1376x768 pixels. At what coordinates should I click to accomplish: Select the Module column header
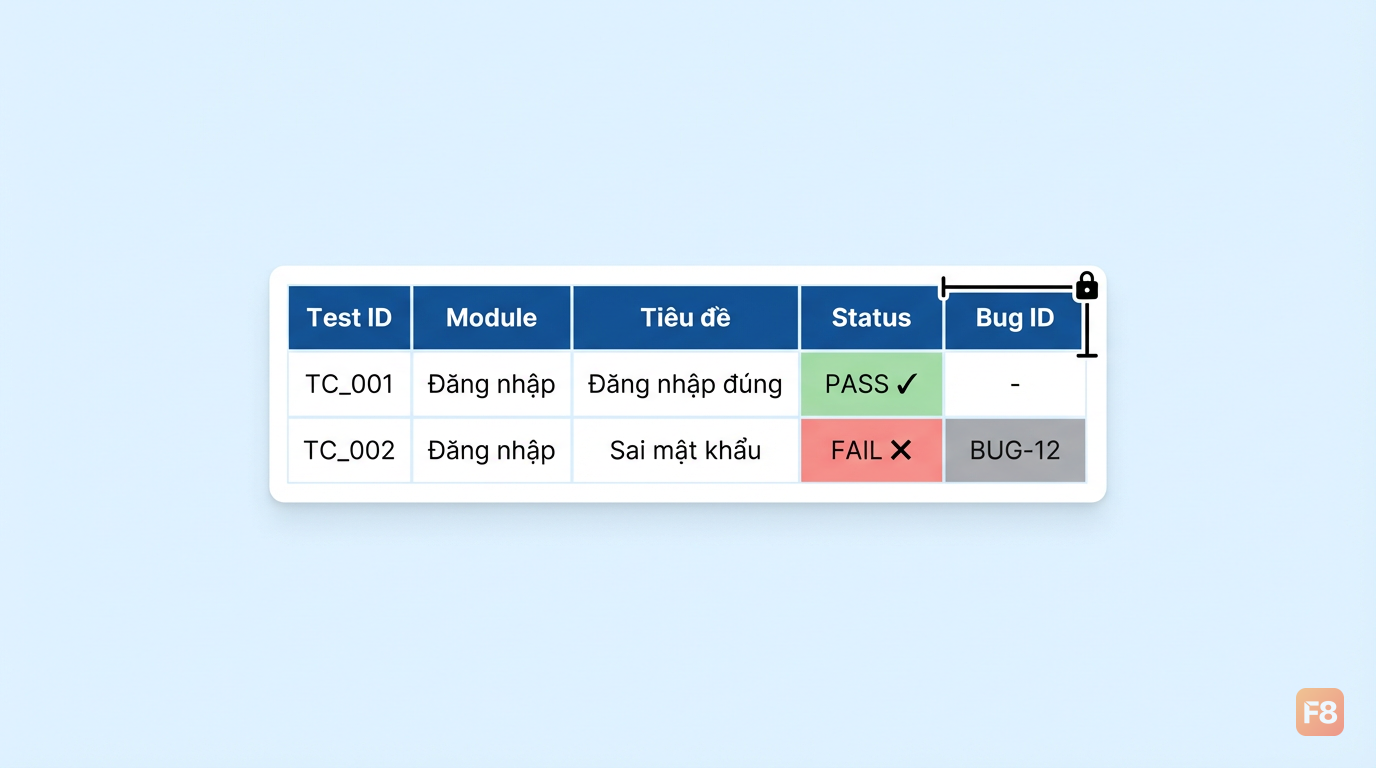[x=491, y=318]
